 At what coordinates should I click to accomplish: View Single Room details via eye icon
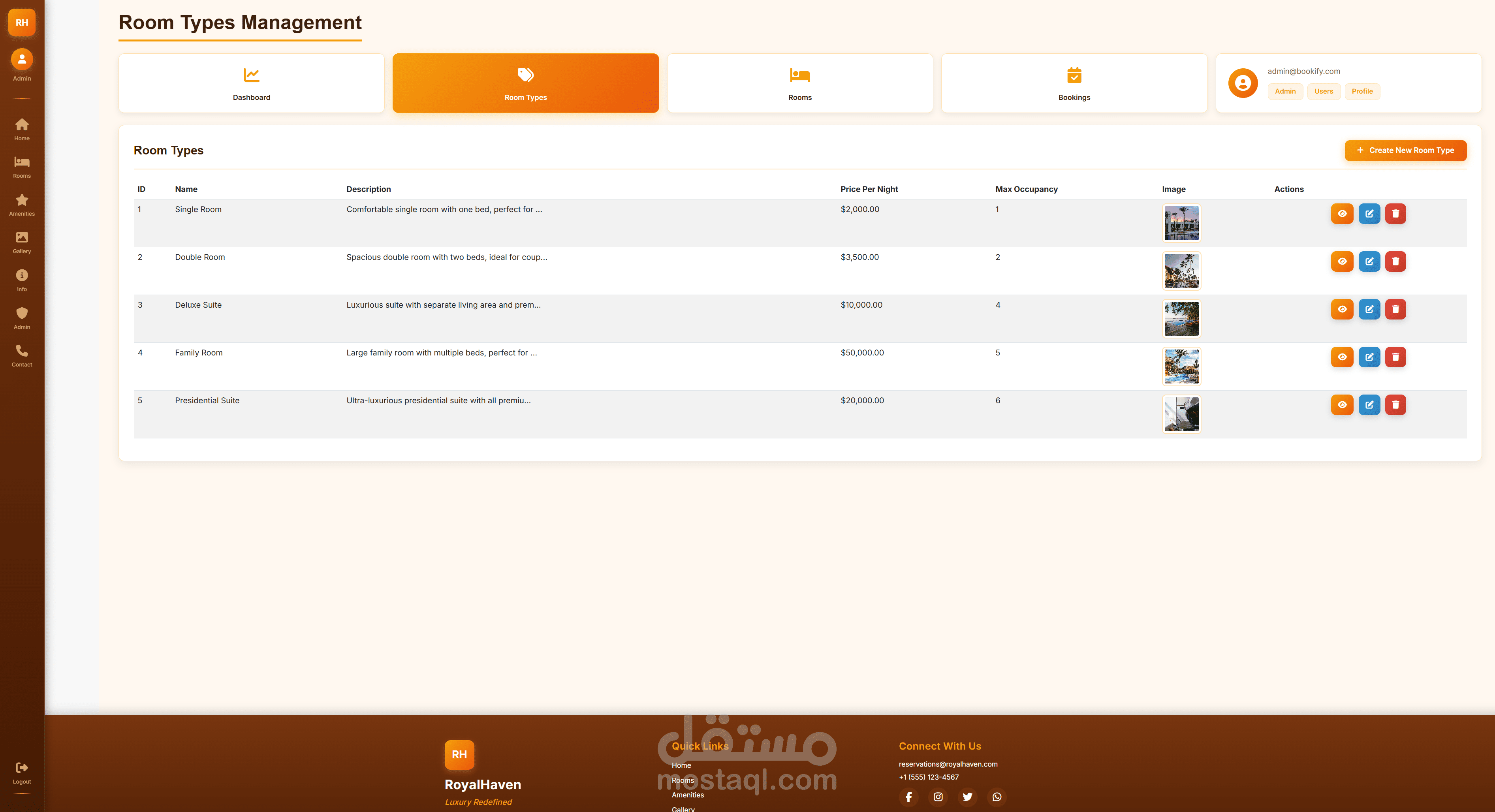point(1342,214)
